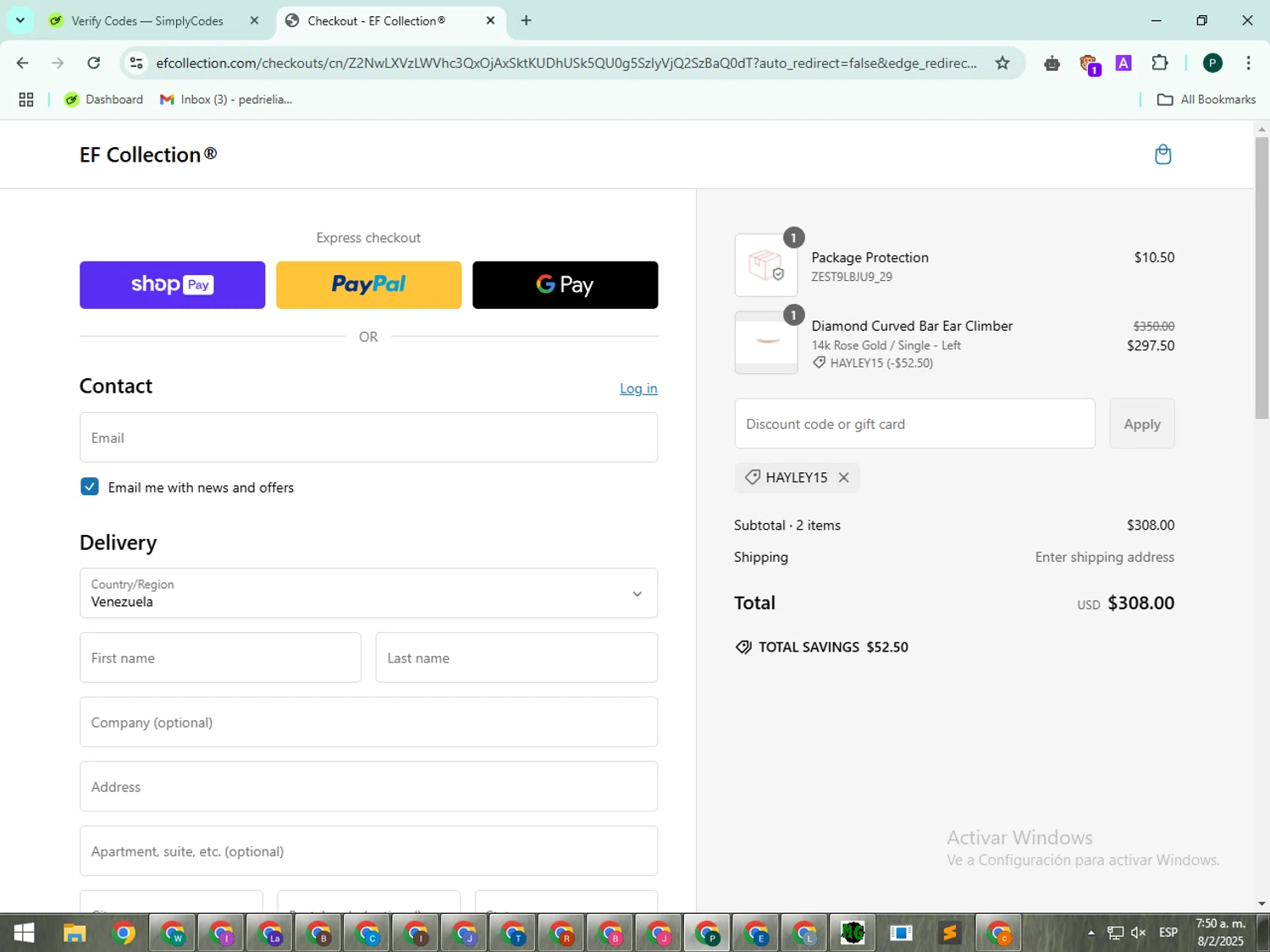Click the TOTAL SAVINGS $52.50 text
This screenshot has height=952, width=1270.
click(x=822, y=647)
